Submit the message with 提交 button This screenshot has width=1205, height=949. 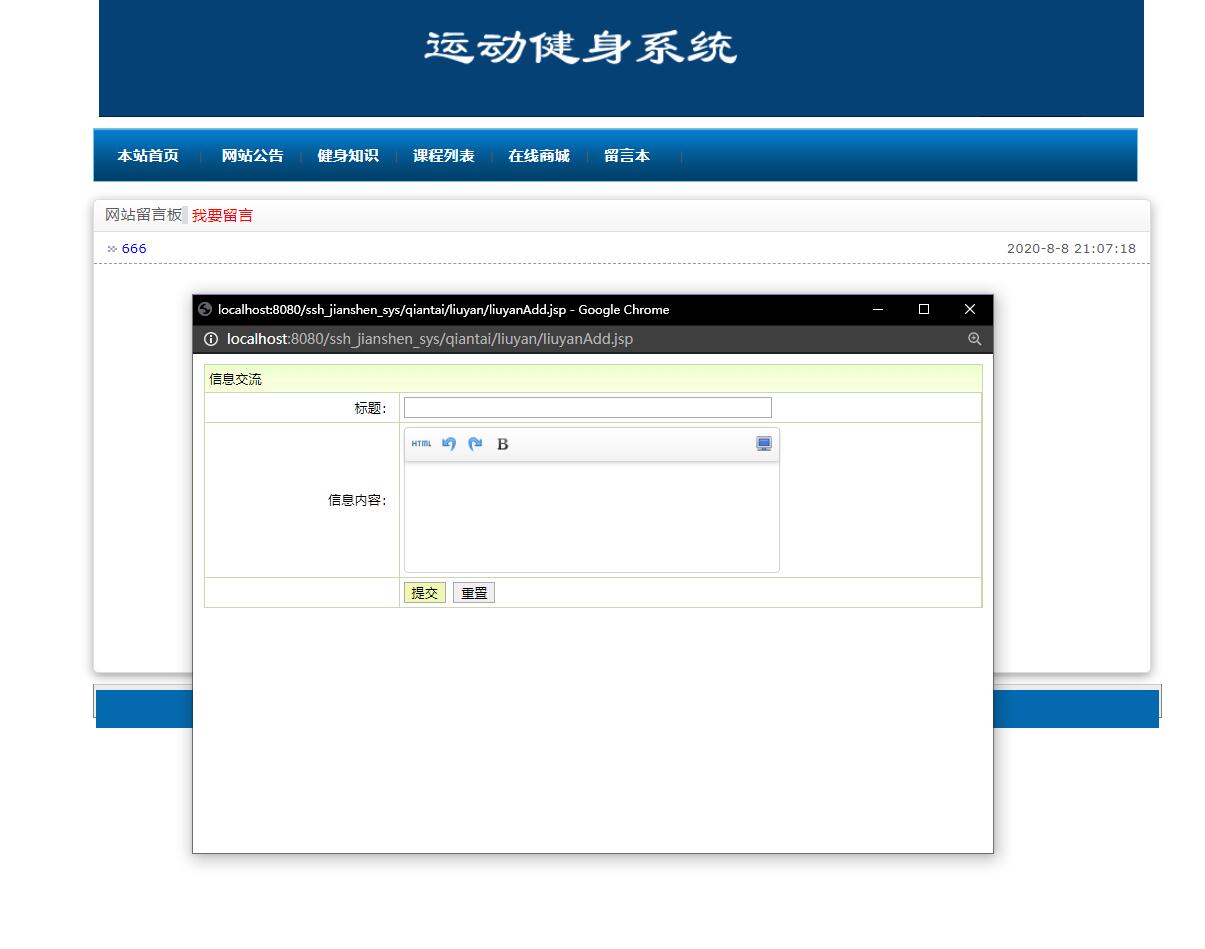coord(424,592)
